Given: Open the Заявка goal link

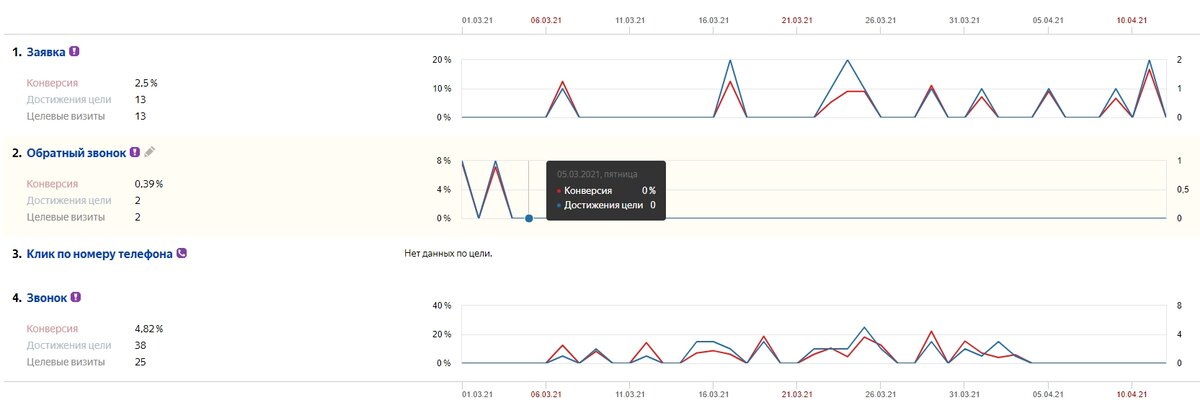Looking at the screenshot, I should [x=46, y=51].
